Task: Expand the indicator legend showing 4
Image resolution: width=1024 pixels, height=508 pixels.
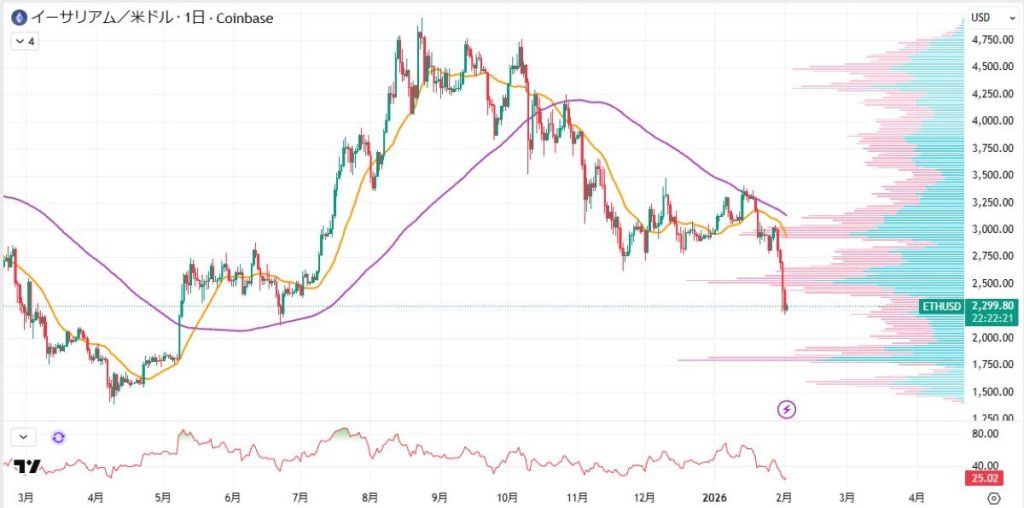Action: pyautogui.click(x=24, y=42)
